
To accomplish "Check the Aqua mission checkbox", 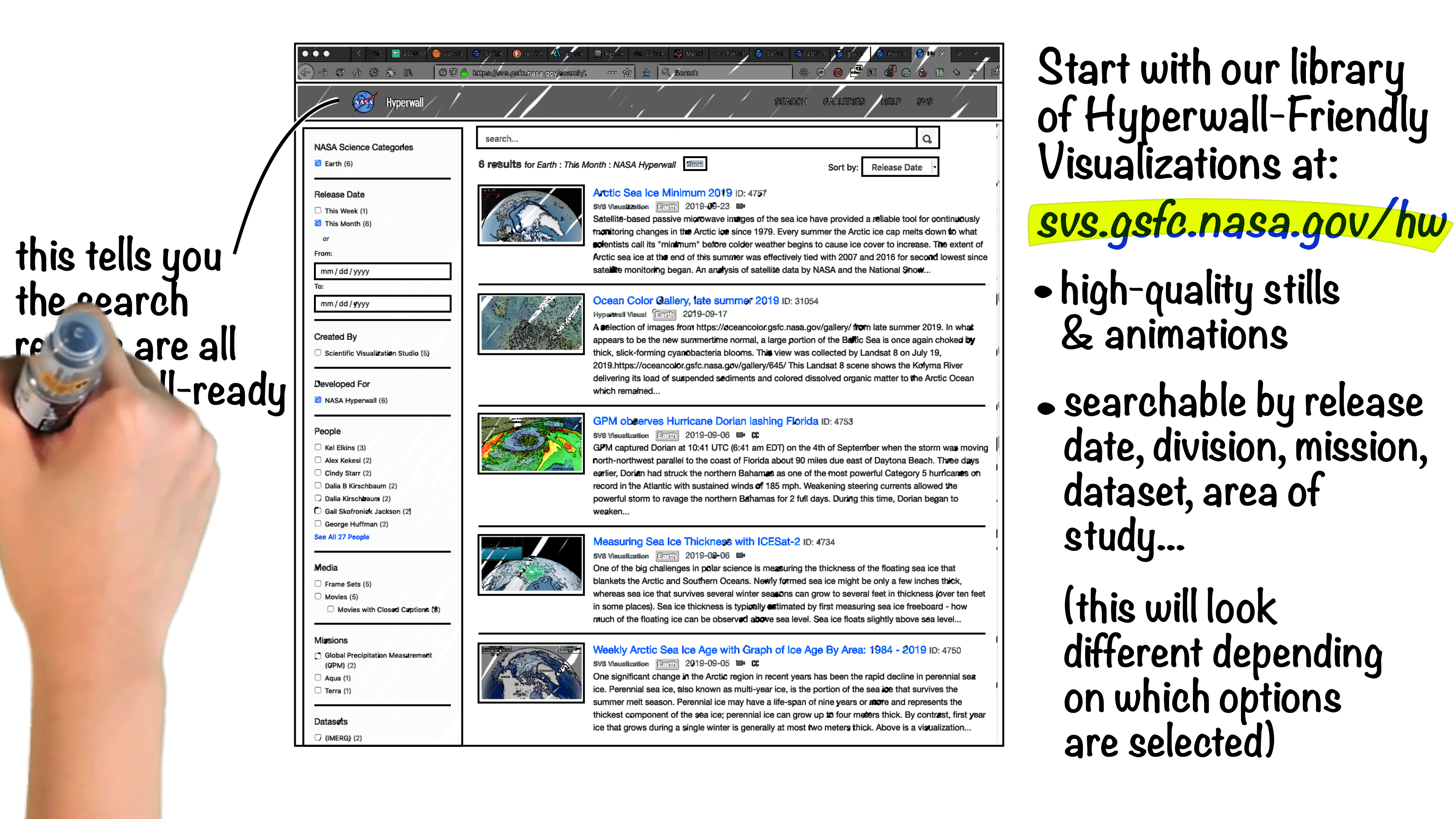I will pos(318,678).
